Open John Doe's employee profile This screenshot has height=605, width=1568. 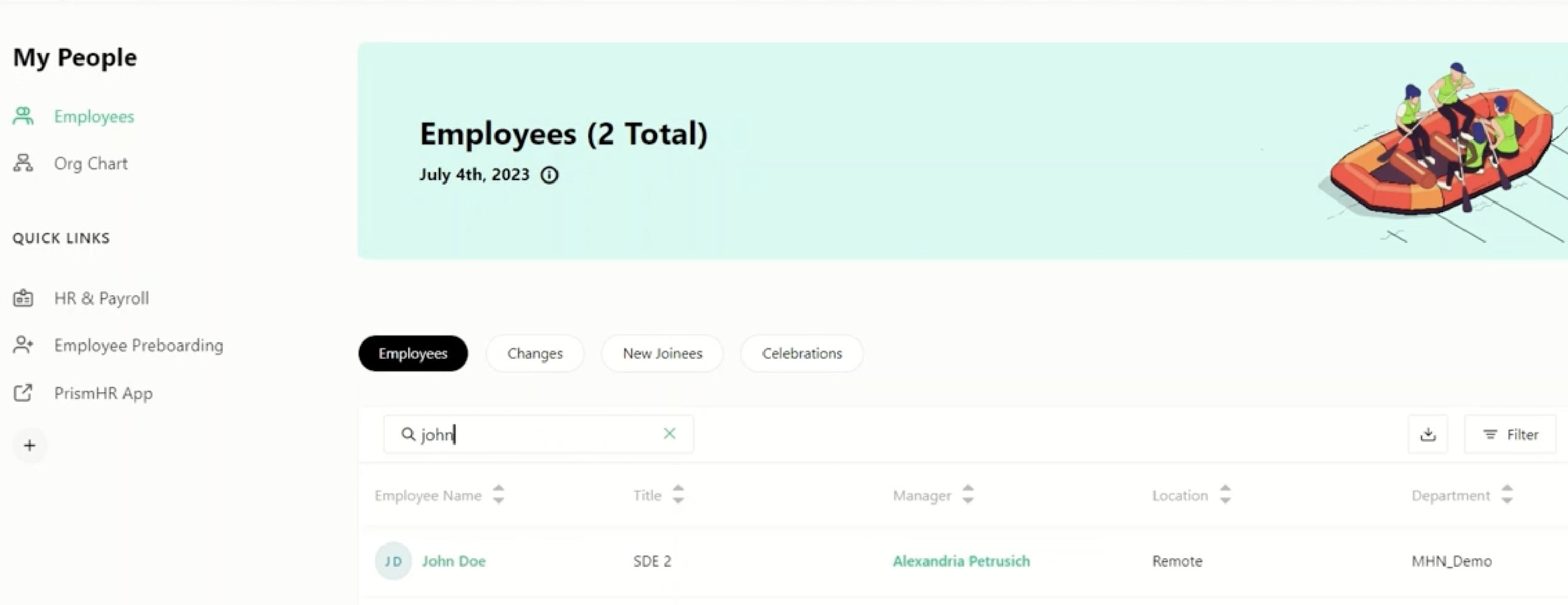click(453, 561)
